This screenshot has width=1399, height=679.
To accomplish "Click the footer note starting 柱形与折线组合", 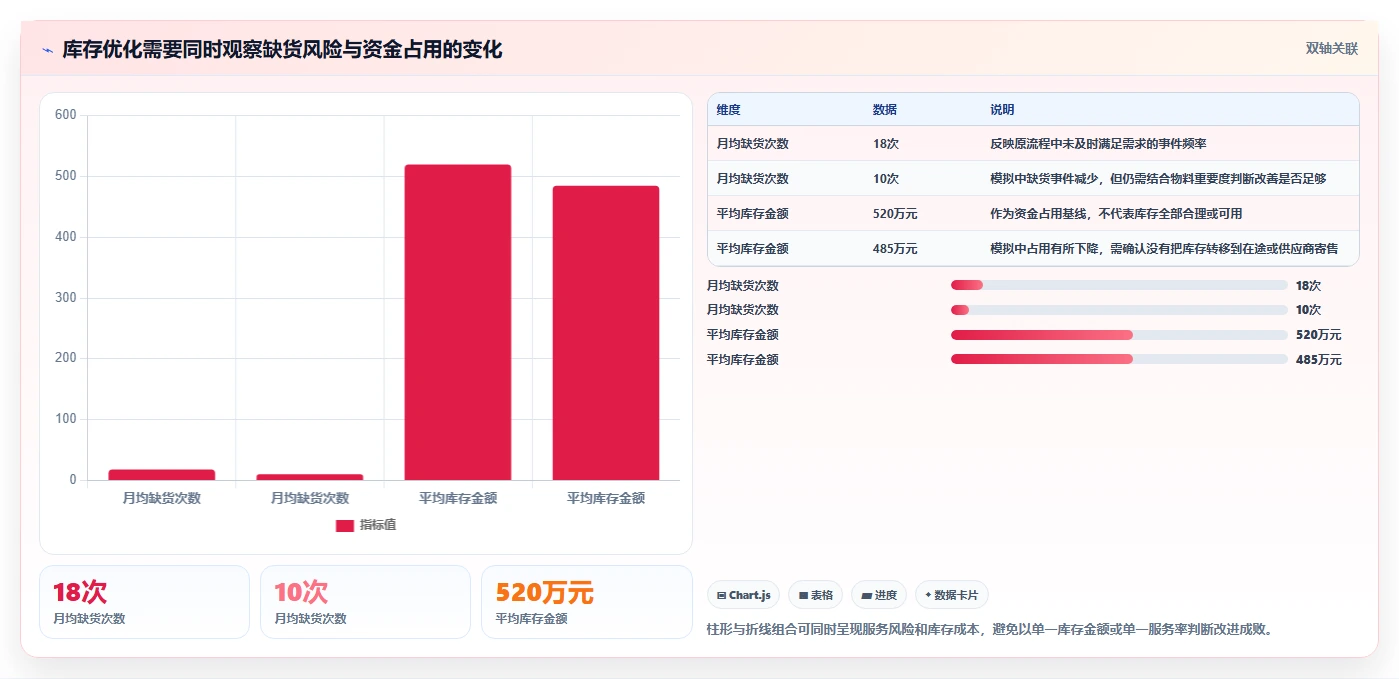I will coord(990,629).
